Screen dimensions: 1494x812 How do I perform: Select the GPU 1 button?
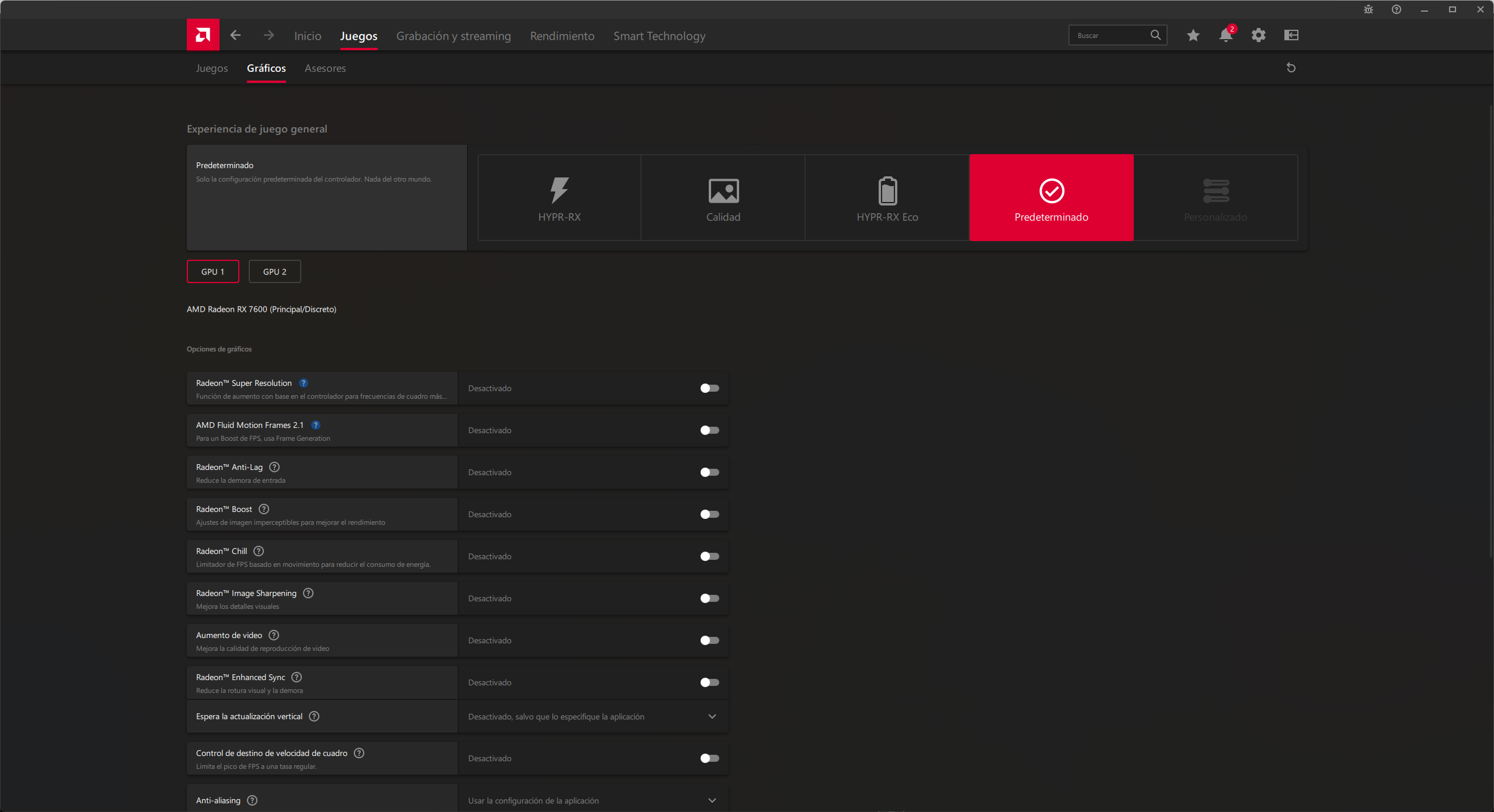click(x=213, y=271)
